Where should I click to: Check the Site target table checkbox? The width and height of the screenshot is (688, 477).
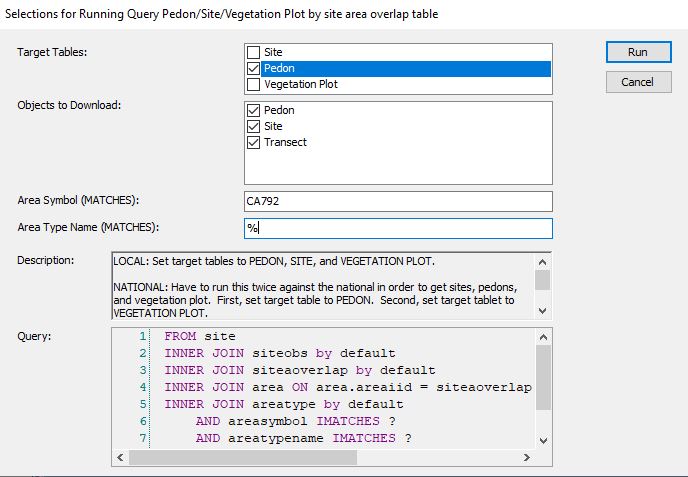254,52
